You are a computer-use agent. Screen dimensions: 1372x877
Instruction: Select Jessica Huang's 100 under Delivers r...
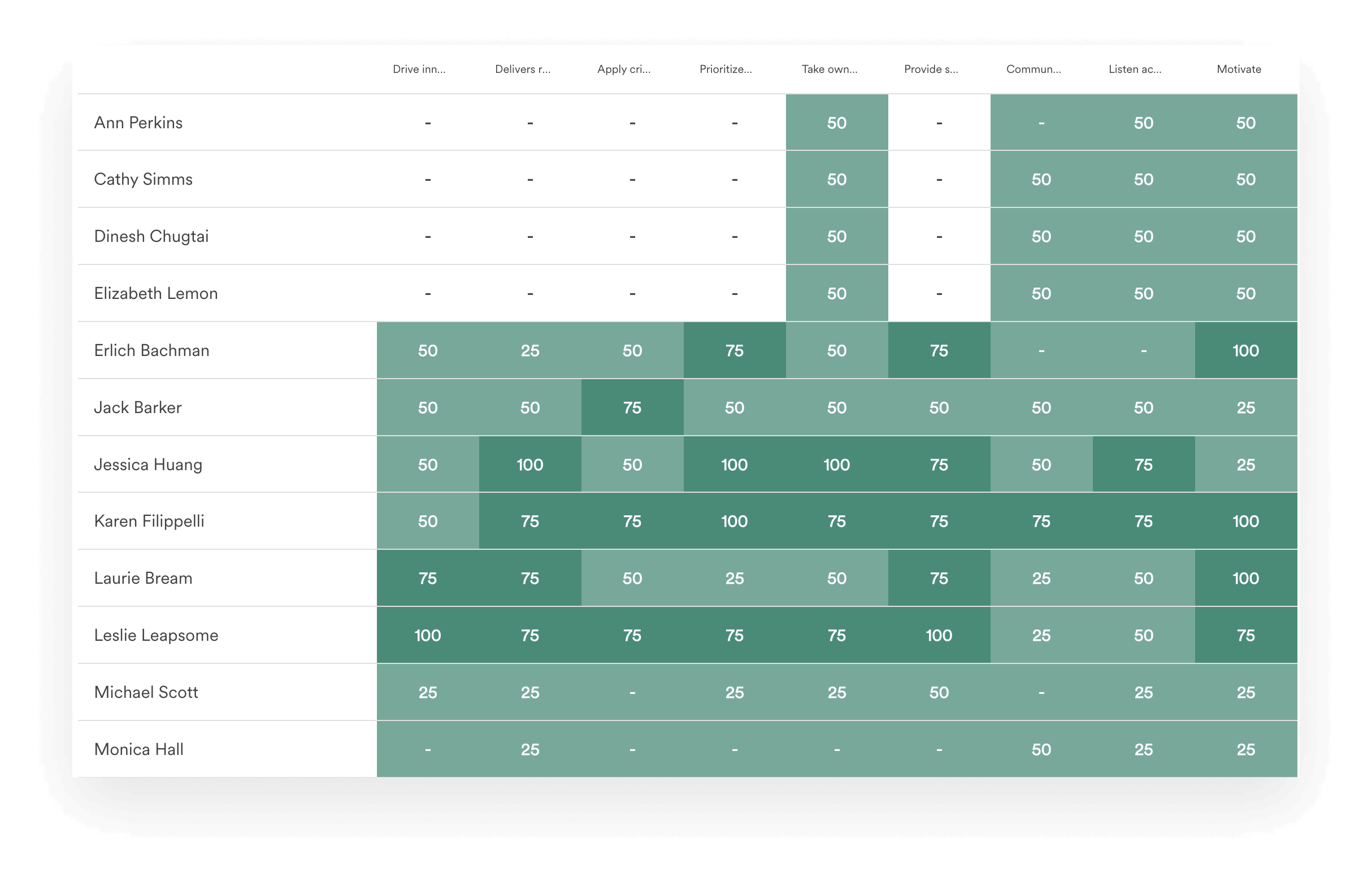point(530,464)
